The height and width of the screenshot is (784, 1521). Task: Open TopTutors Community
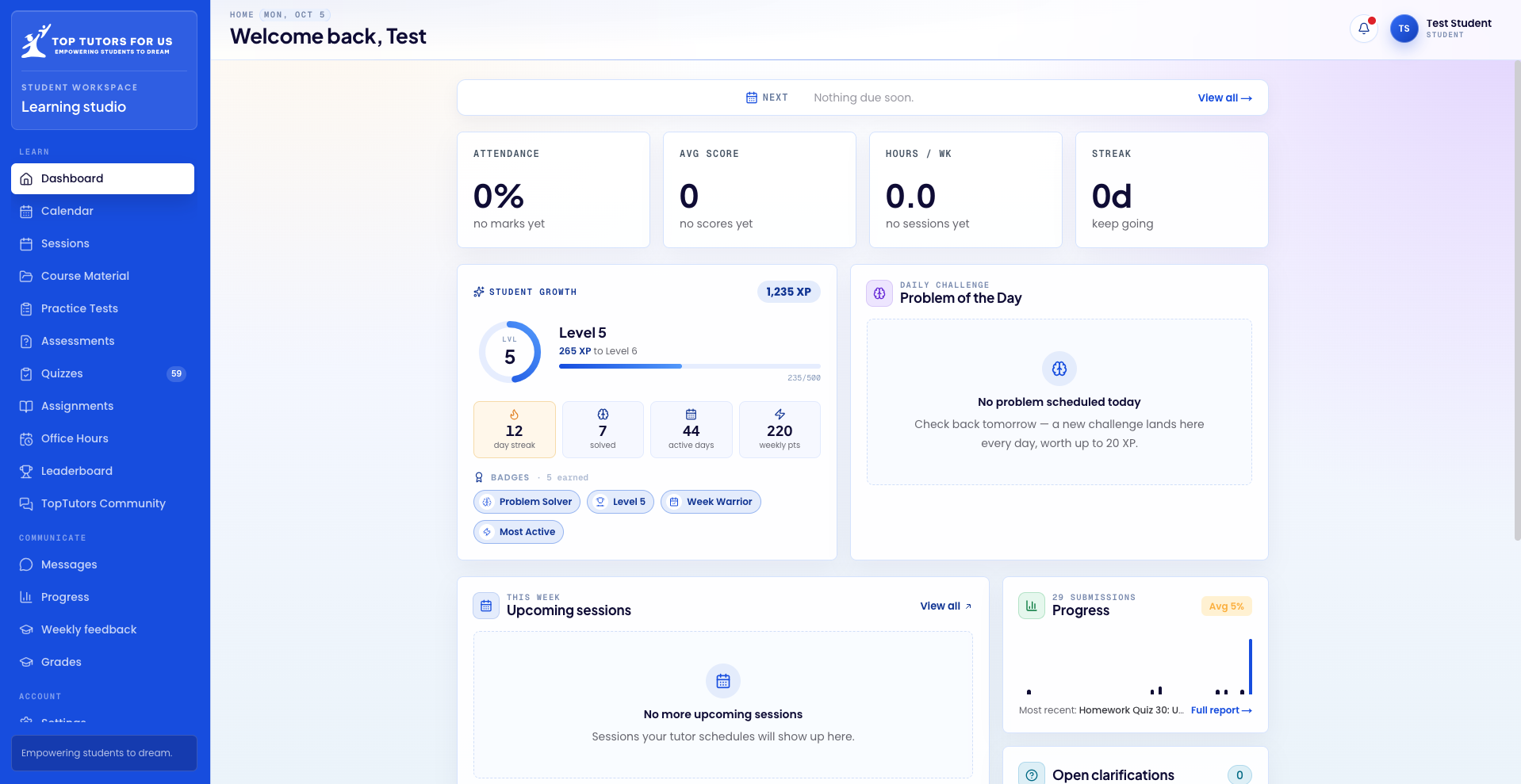click(x=102, y=503)
